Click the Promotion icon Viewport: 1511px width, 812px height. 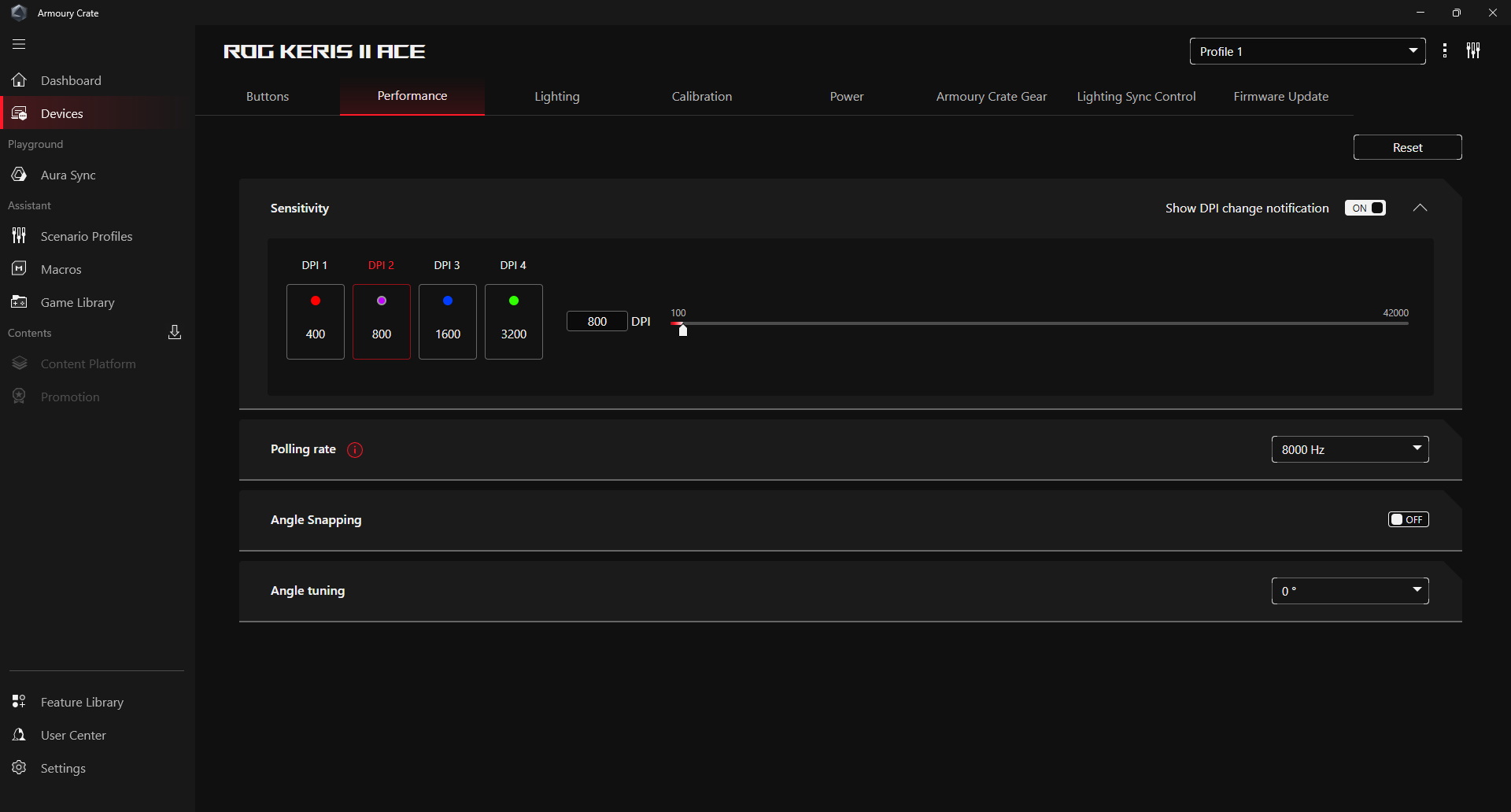coord(19,397)
